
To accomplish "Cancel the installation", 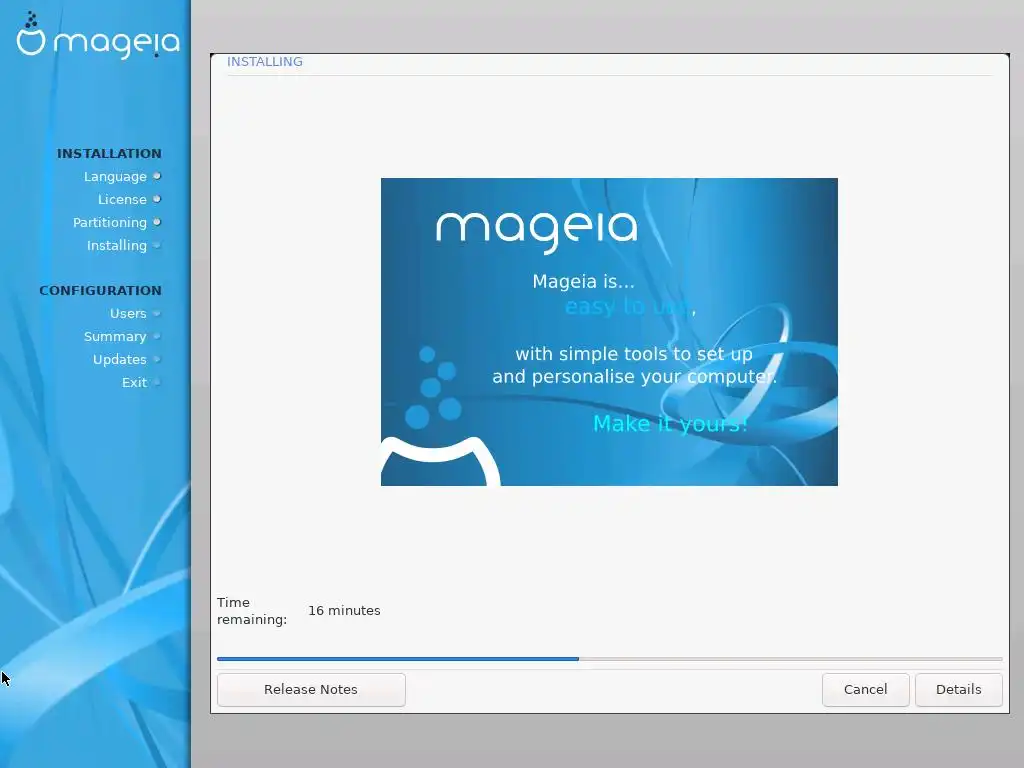I will (x=865, y=690).
